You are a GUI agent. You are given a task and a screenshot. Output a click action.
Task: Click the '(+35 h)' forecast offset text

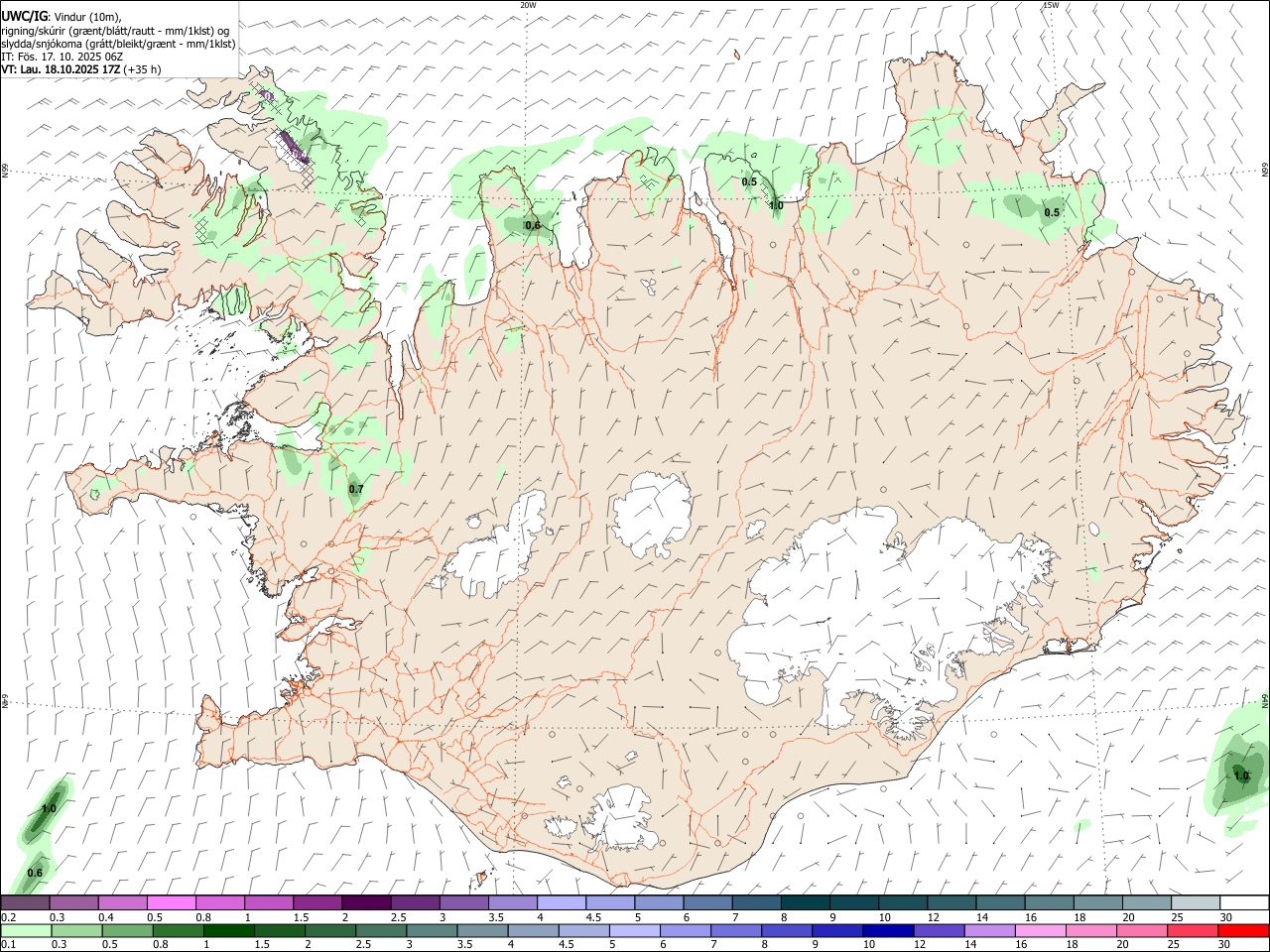(x=143, y=69)
